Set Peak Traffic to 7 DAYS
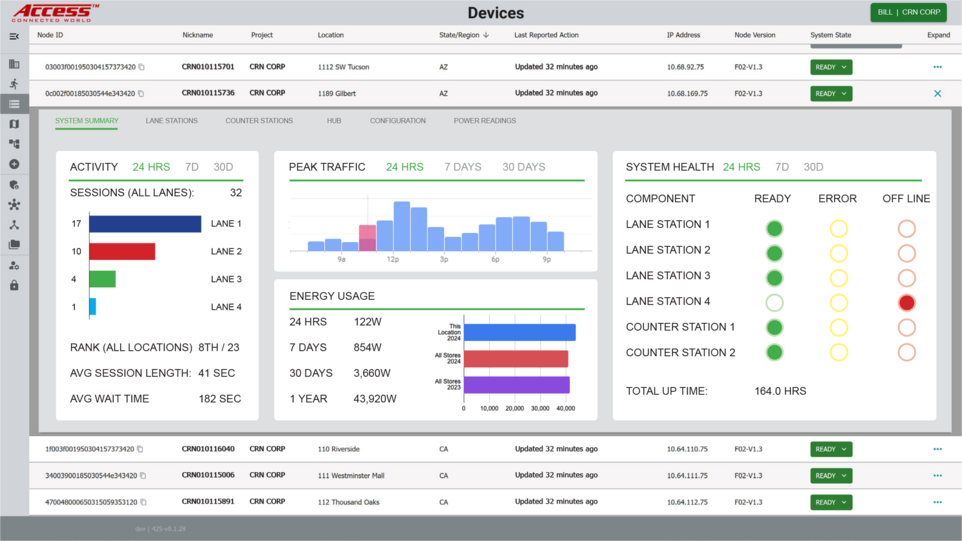The width and height of the screenshot is (962, 541). [463, 167]
